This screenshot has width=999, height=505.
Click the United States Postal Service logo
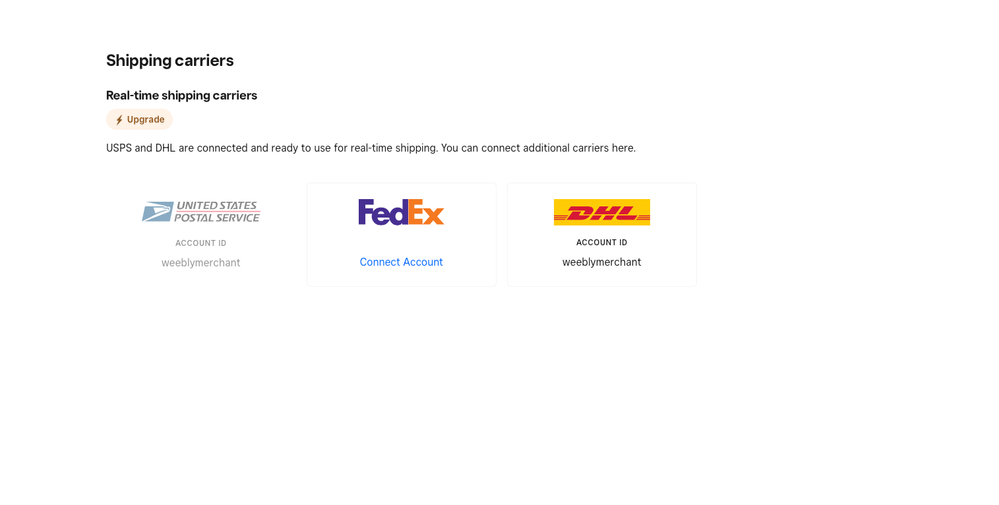201,211
